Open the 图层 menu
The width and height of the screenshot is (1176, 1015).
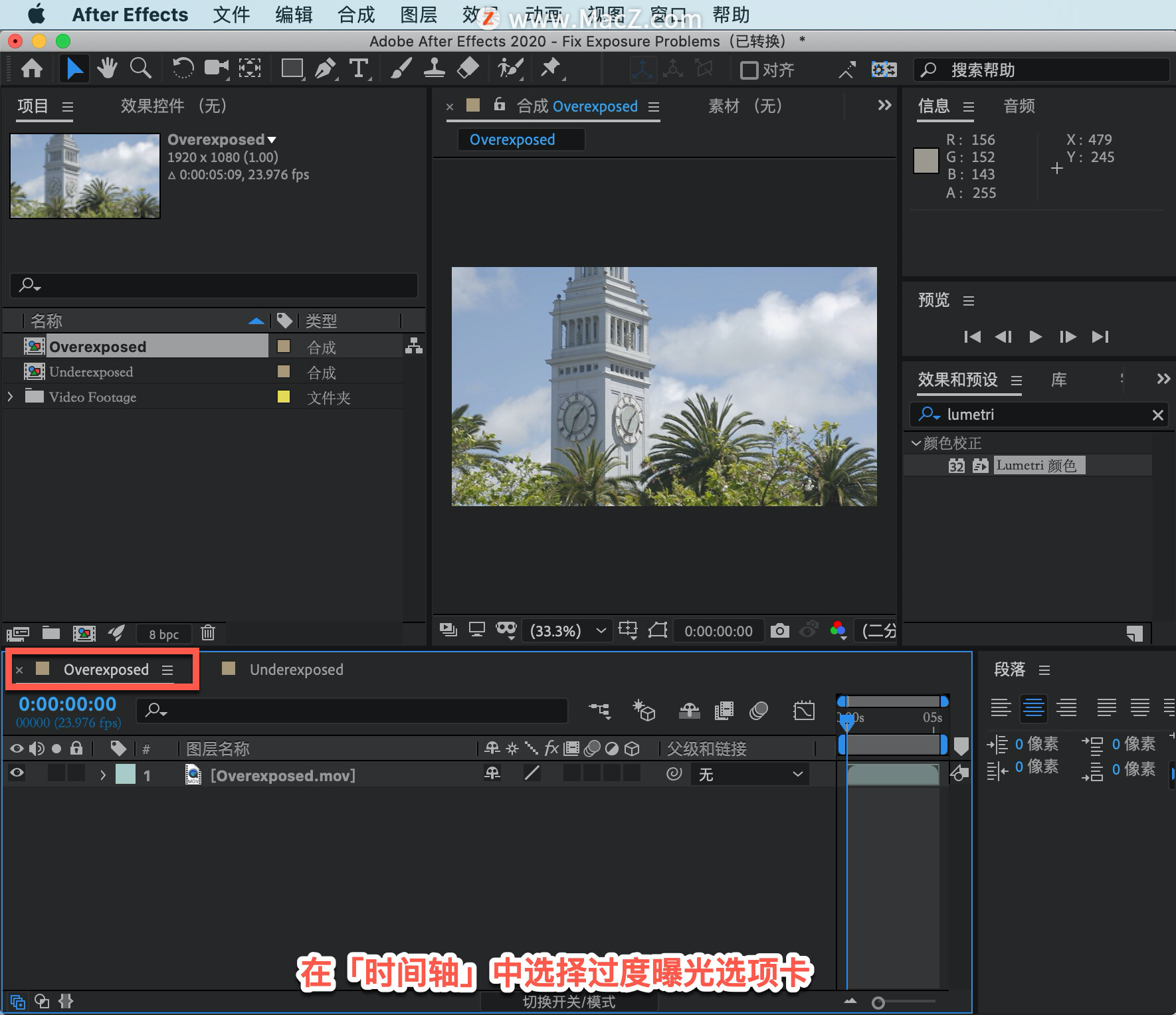coord(419,15)
